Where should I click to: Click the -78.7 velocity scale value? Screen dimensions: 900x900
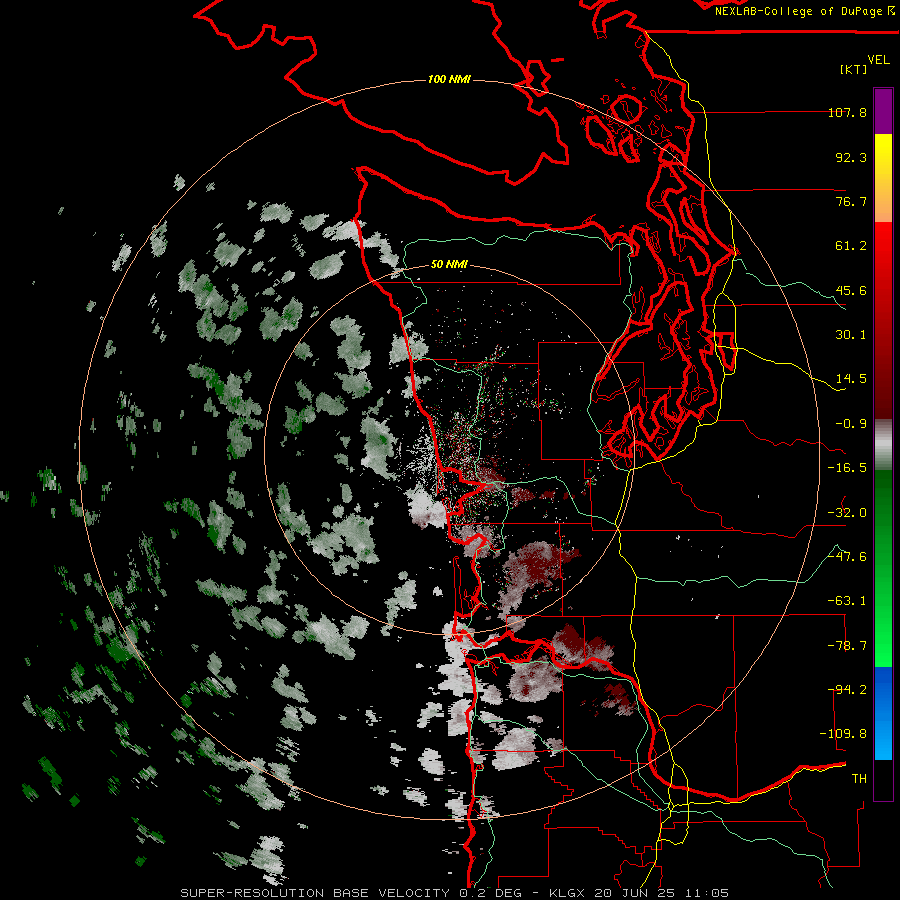click(x=847, y=646)
